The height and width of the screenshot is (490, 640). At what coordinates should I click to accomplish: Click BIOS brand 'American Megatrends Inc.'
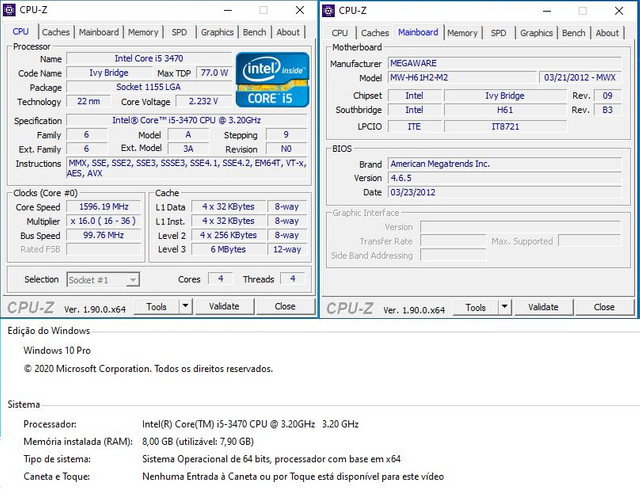click(x=505, y=164)
